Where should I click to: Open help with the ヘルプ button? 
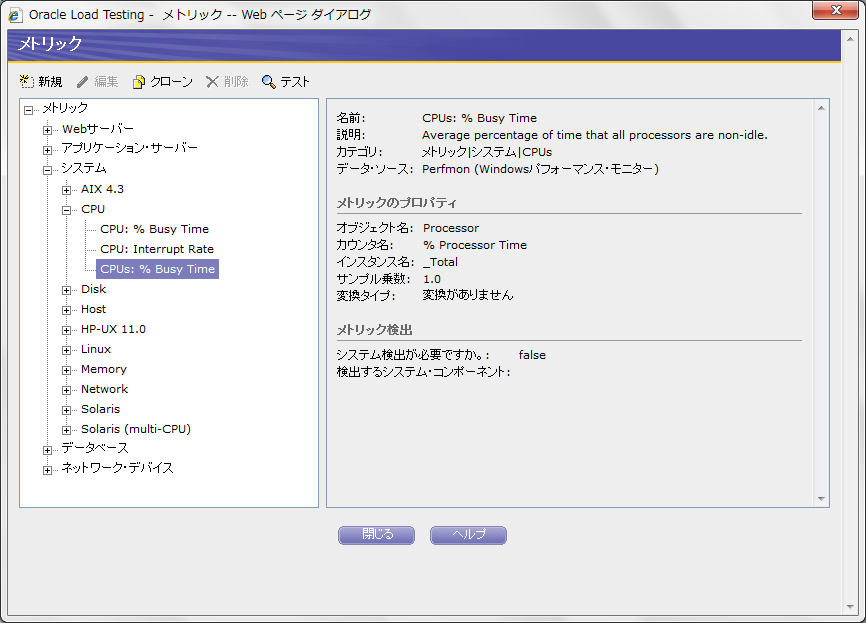coord(468,535)
